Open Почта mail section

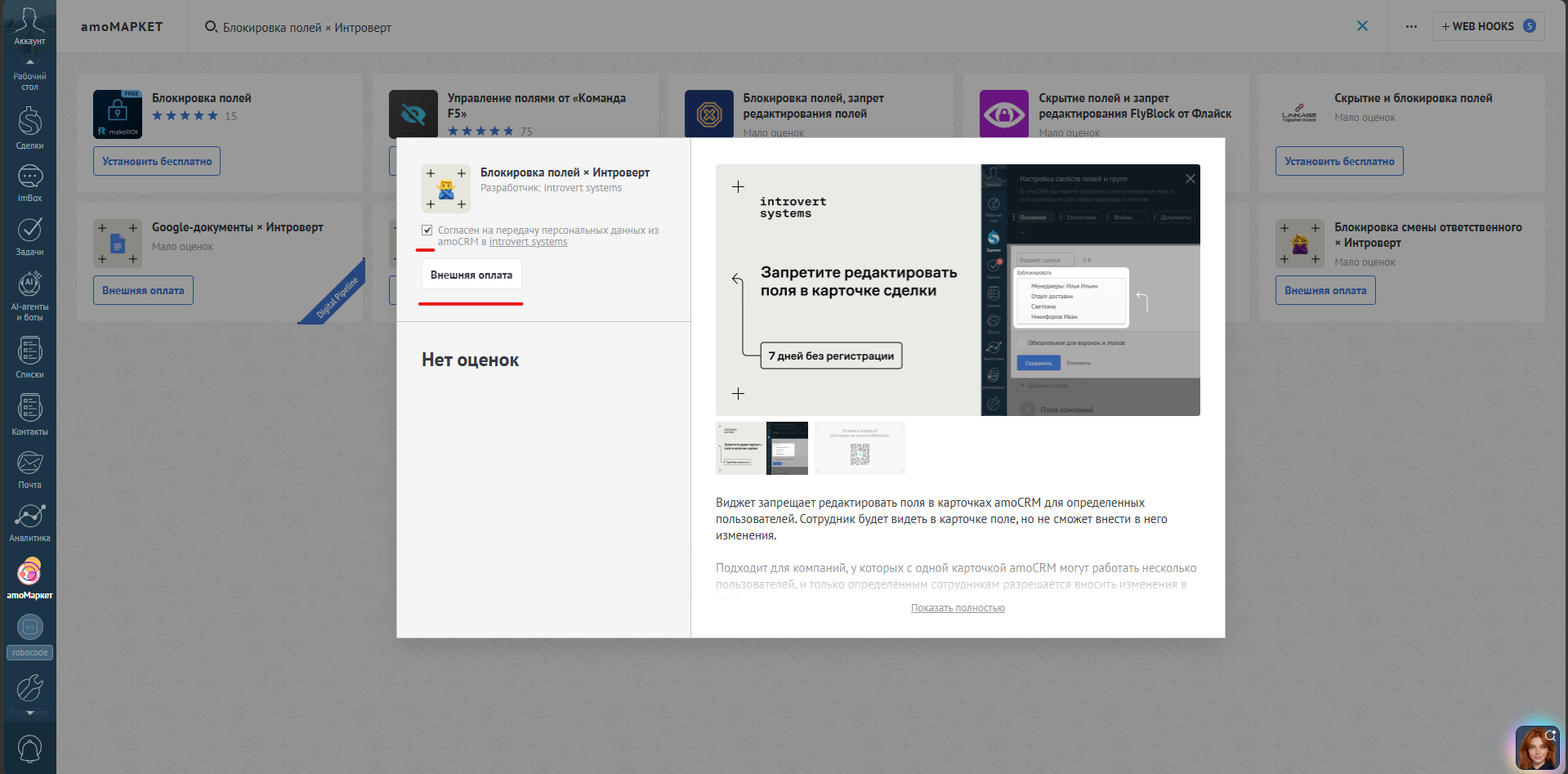pos(29,469)
